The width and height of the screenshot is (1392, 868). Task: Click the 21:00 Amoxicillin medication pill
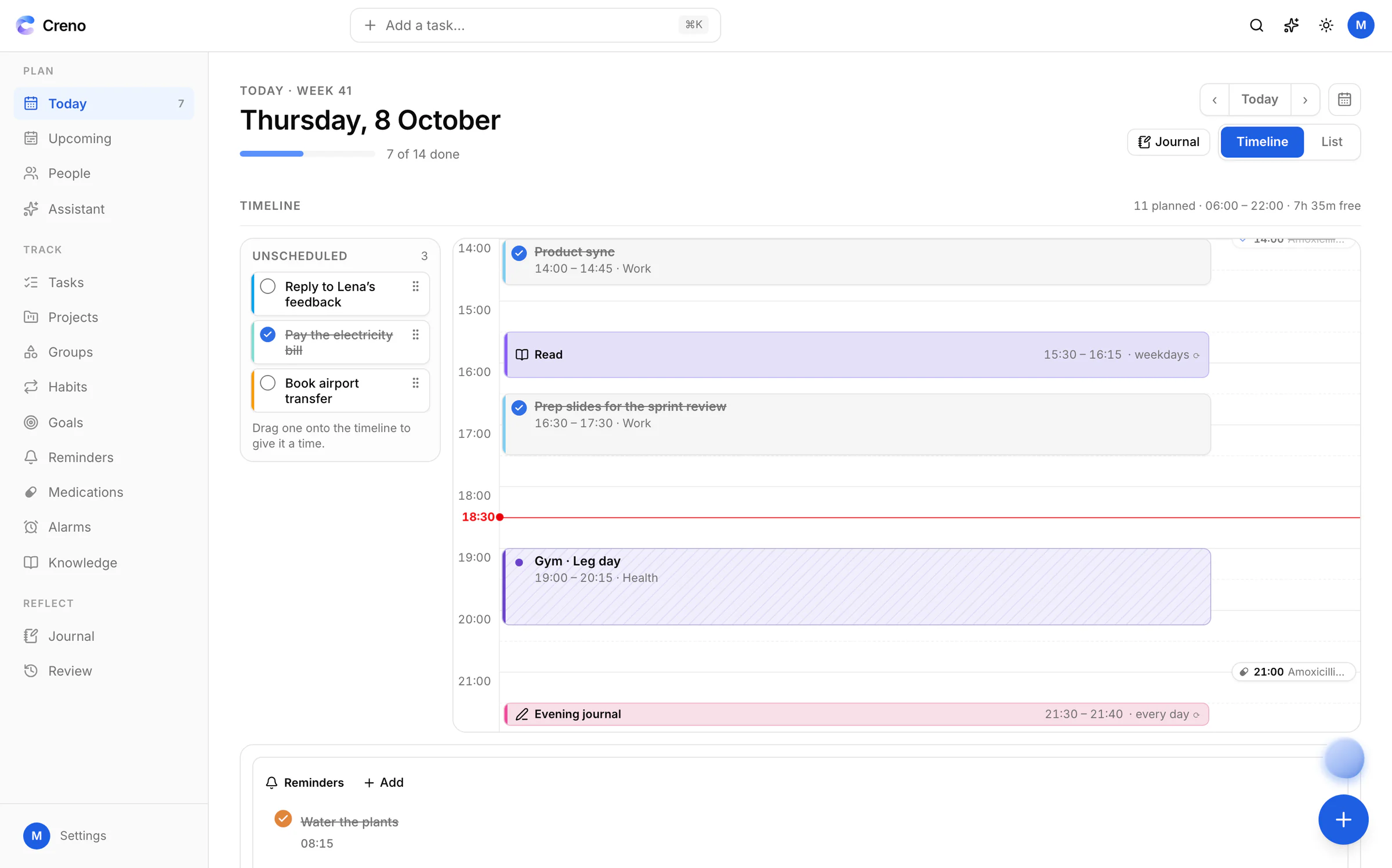[x=1293, y=671]
